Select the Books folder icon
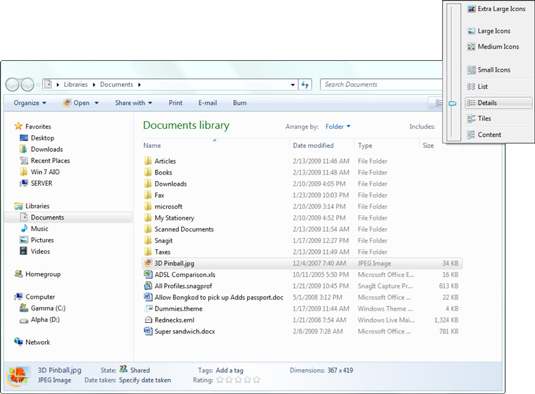Image resolution: width=535 pixels, height=394 pixels. pos(147,172)
